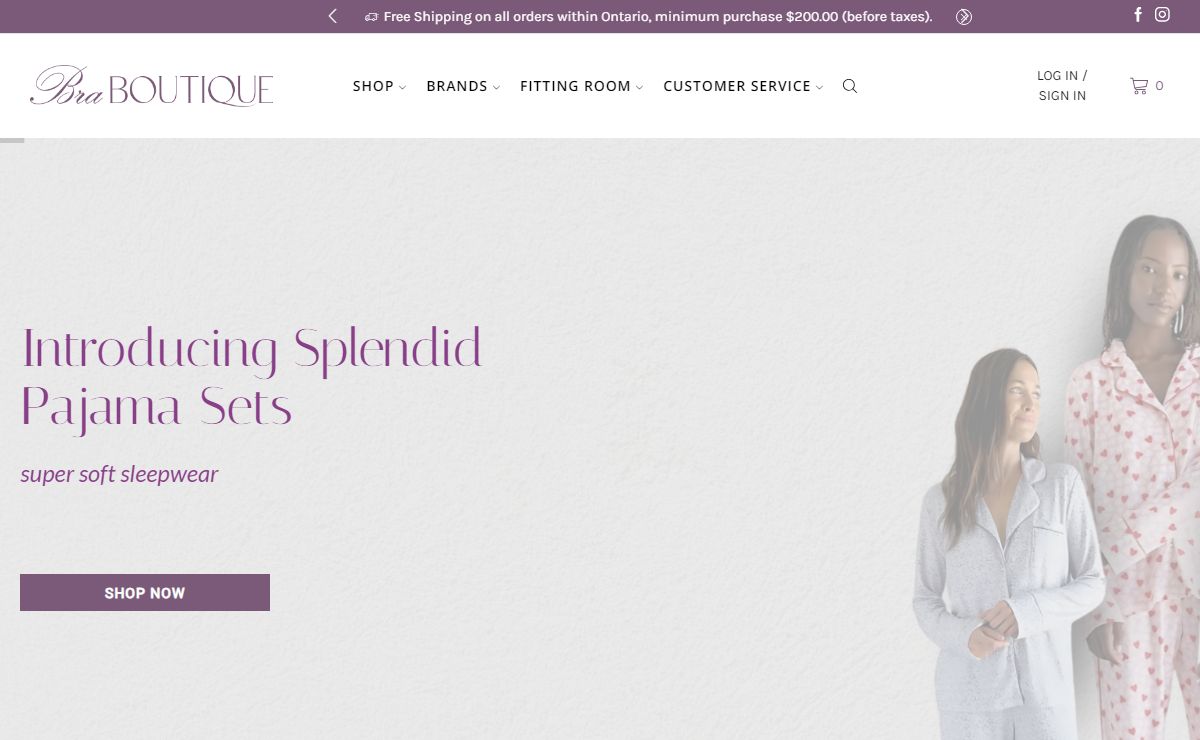1200x740 pixels.
Task: Open search with the magnifier icon
Action: [850, 86]
